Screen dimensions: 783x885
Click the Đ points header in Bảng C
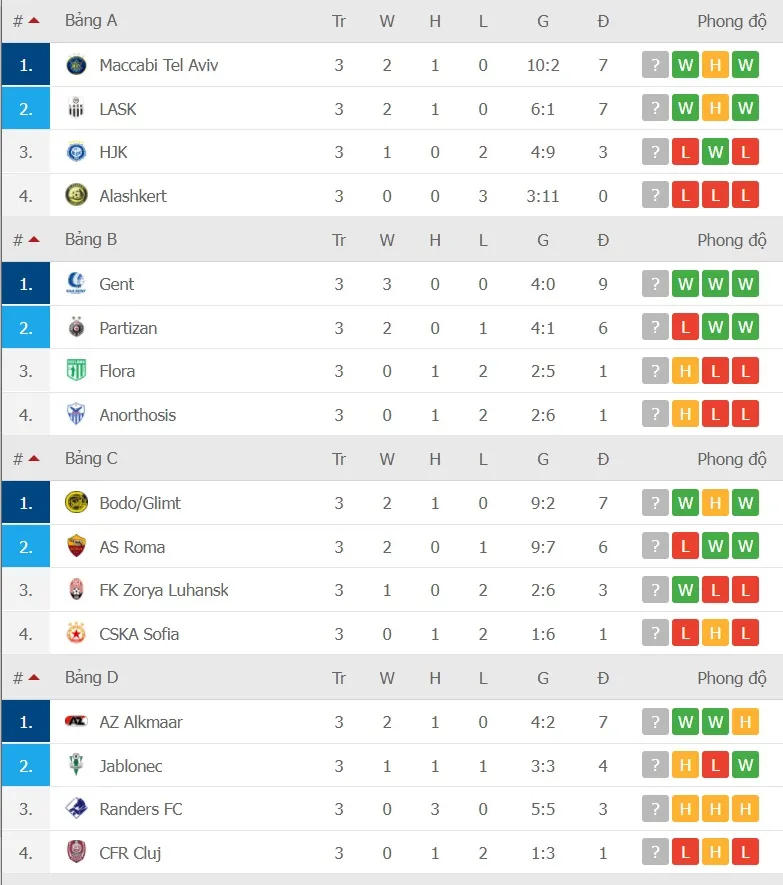coord(603,459)
